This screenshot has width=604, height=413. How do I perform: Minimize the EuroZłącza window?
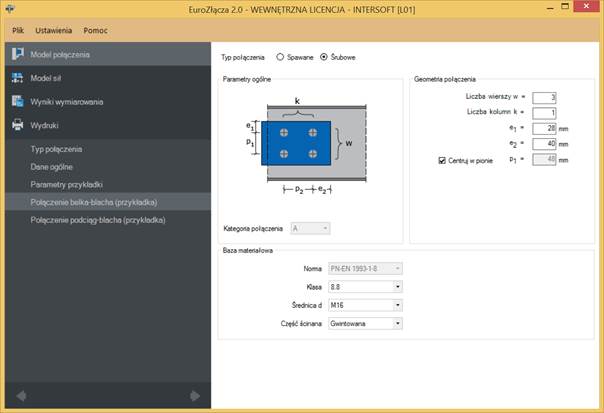550,7
